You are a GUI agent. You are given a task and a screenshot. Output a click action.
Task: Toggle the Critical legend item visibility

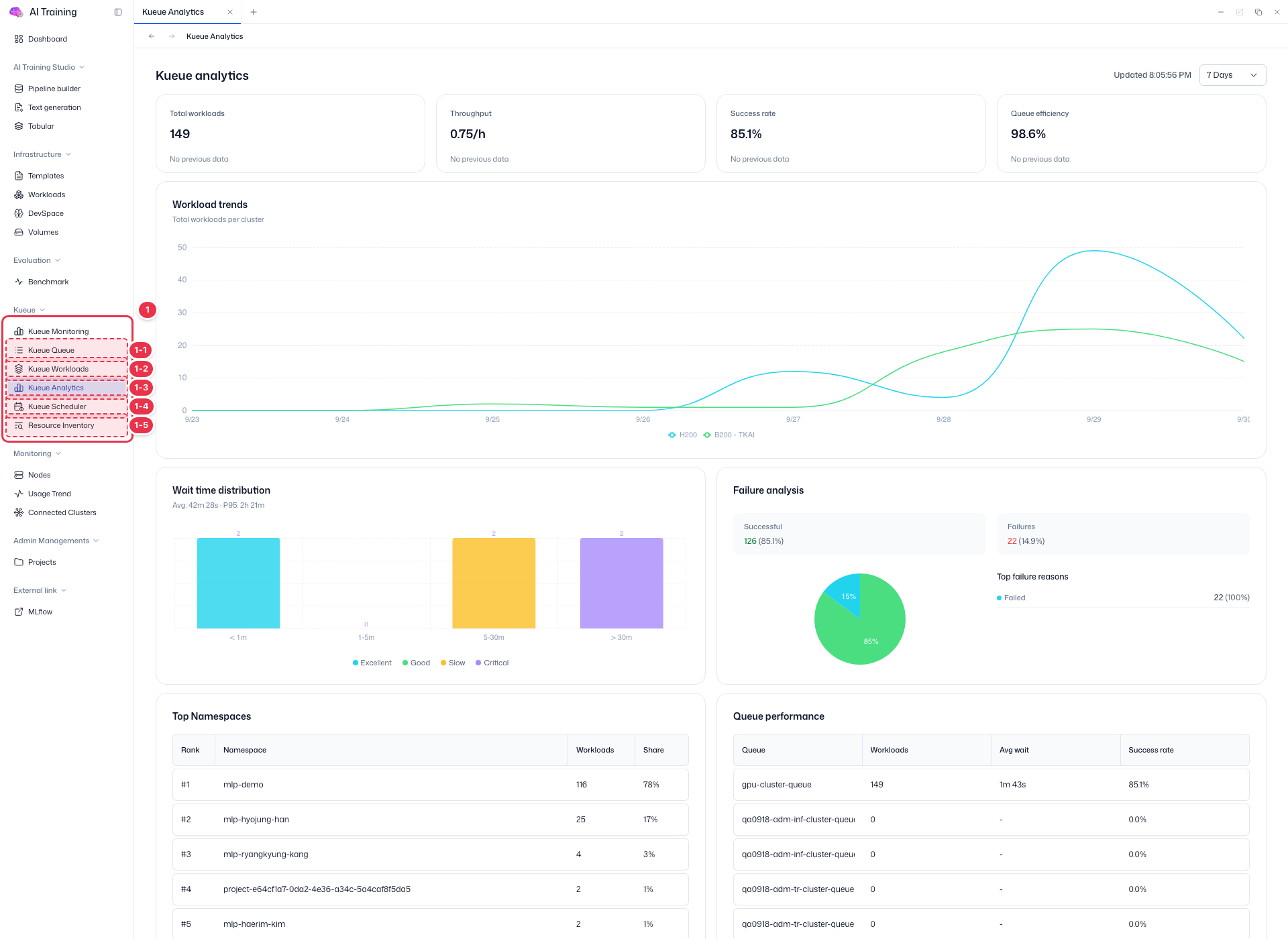click(x=492, y=663)
